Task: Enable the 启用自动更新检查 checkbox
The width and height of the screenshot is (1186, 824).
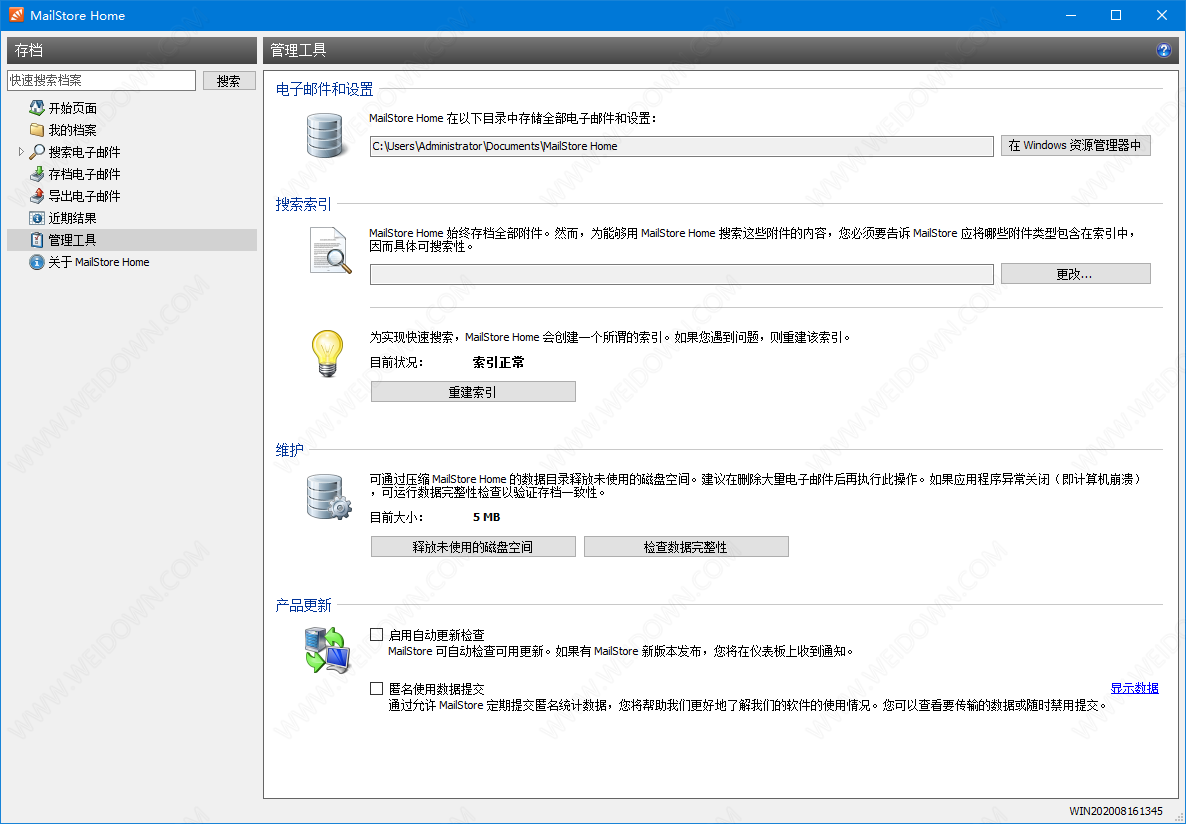Action: 376,635
